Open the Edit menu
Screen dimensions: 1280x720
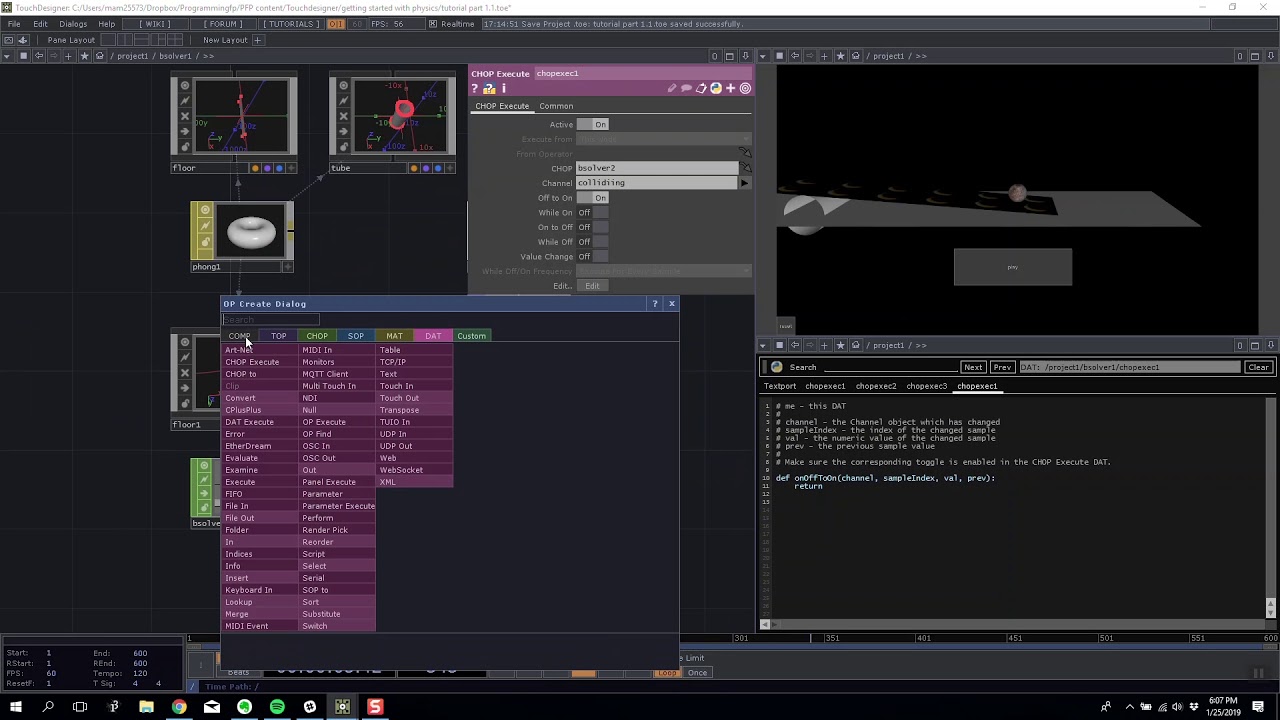(40, 24)
